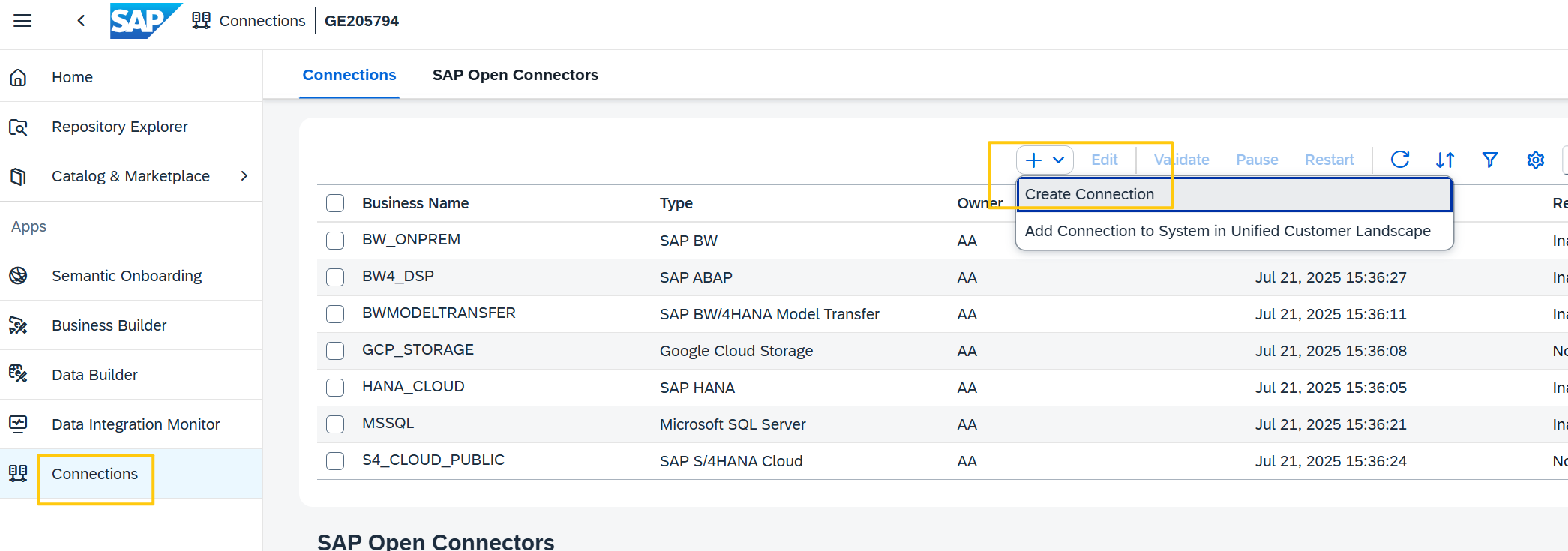Check the MSSQL row checkbox
Screen dimensions: 1568x551
coord(335,424)
